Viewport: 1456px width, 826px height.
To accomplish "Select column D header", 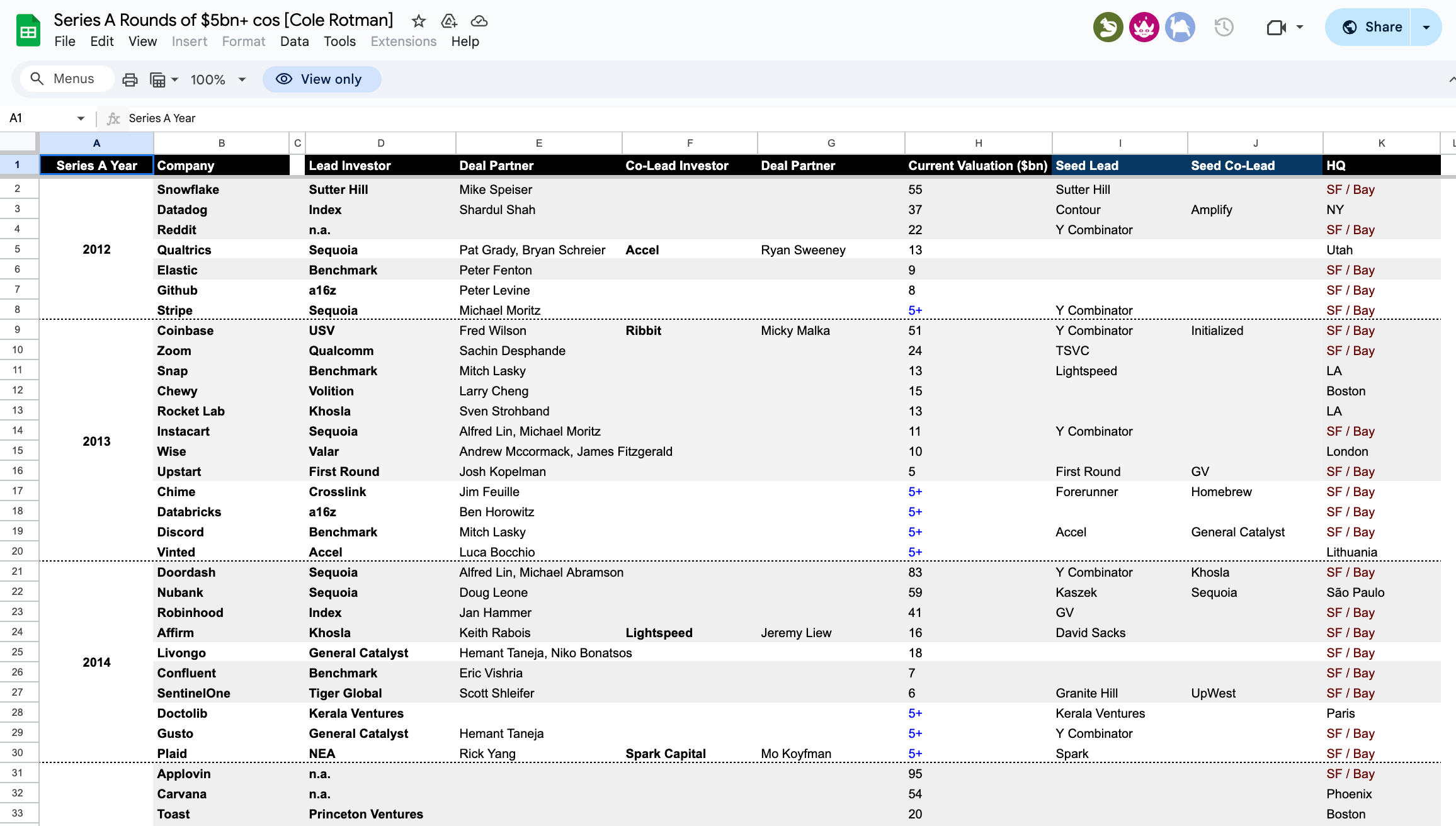I will coord(381,143).
